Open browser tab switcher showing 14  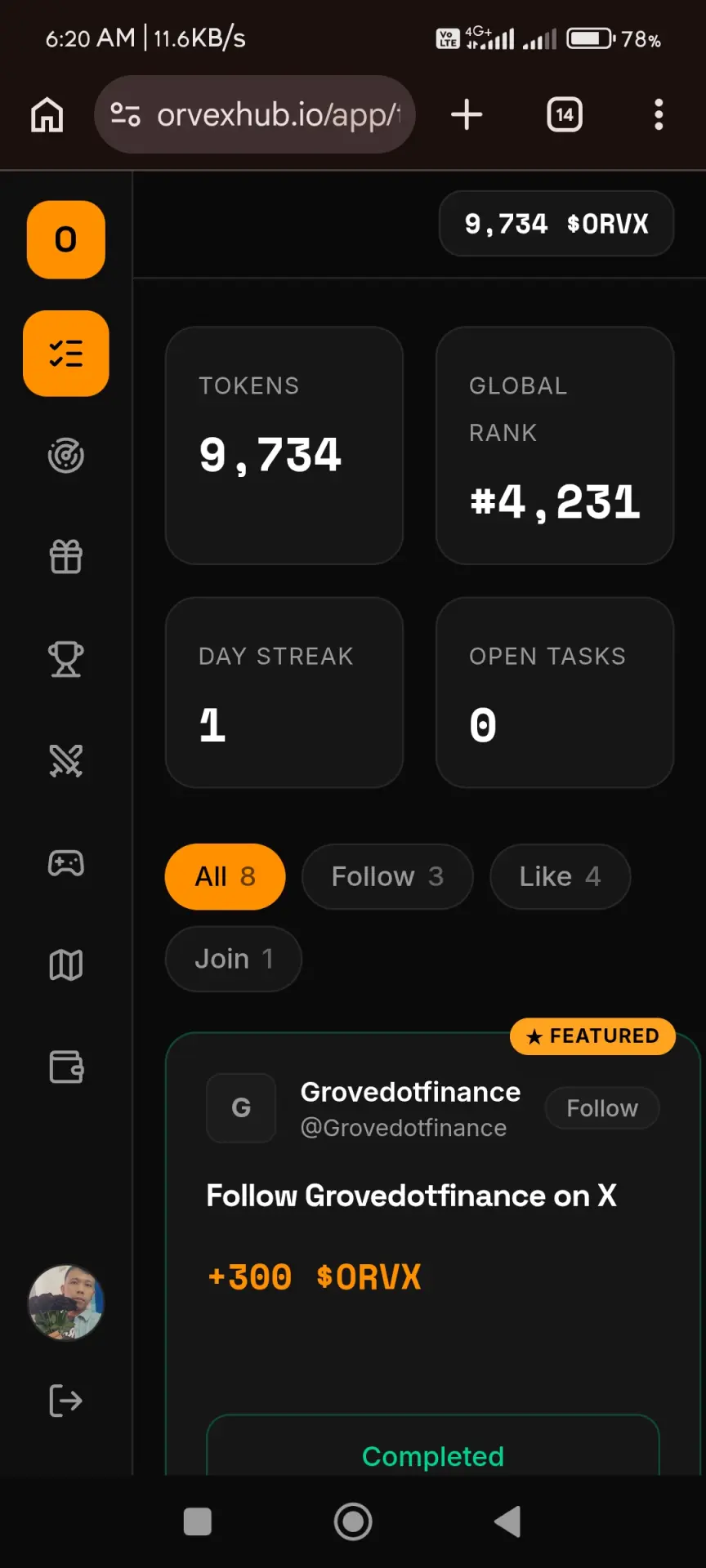[x=565, y=114]
